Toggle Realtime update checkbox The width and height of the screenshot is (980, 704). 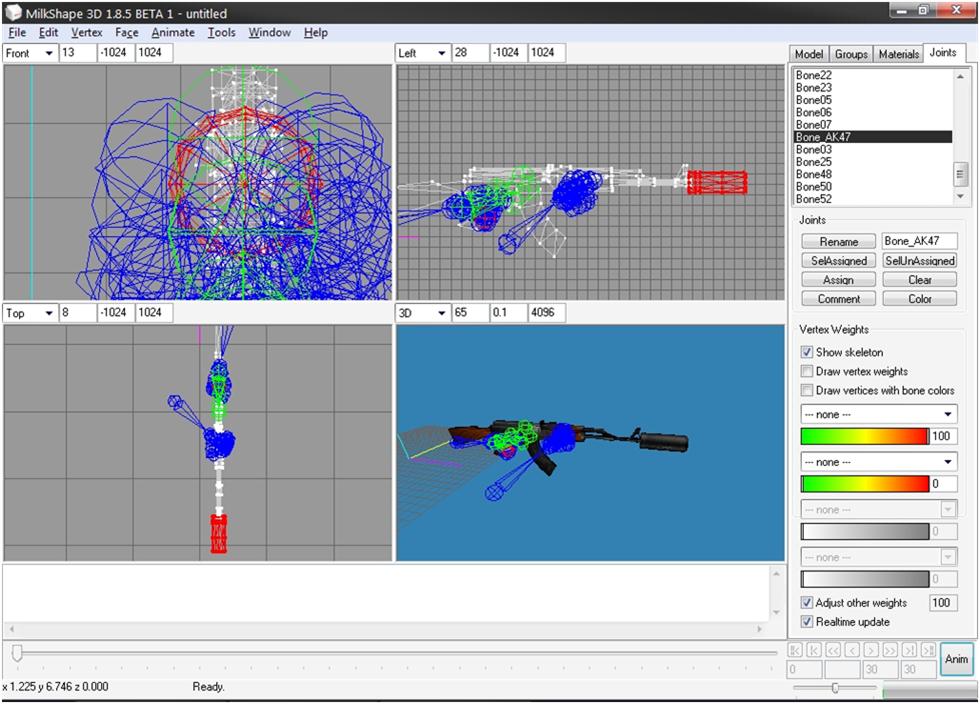807,621
